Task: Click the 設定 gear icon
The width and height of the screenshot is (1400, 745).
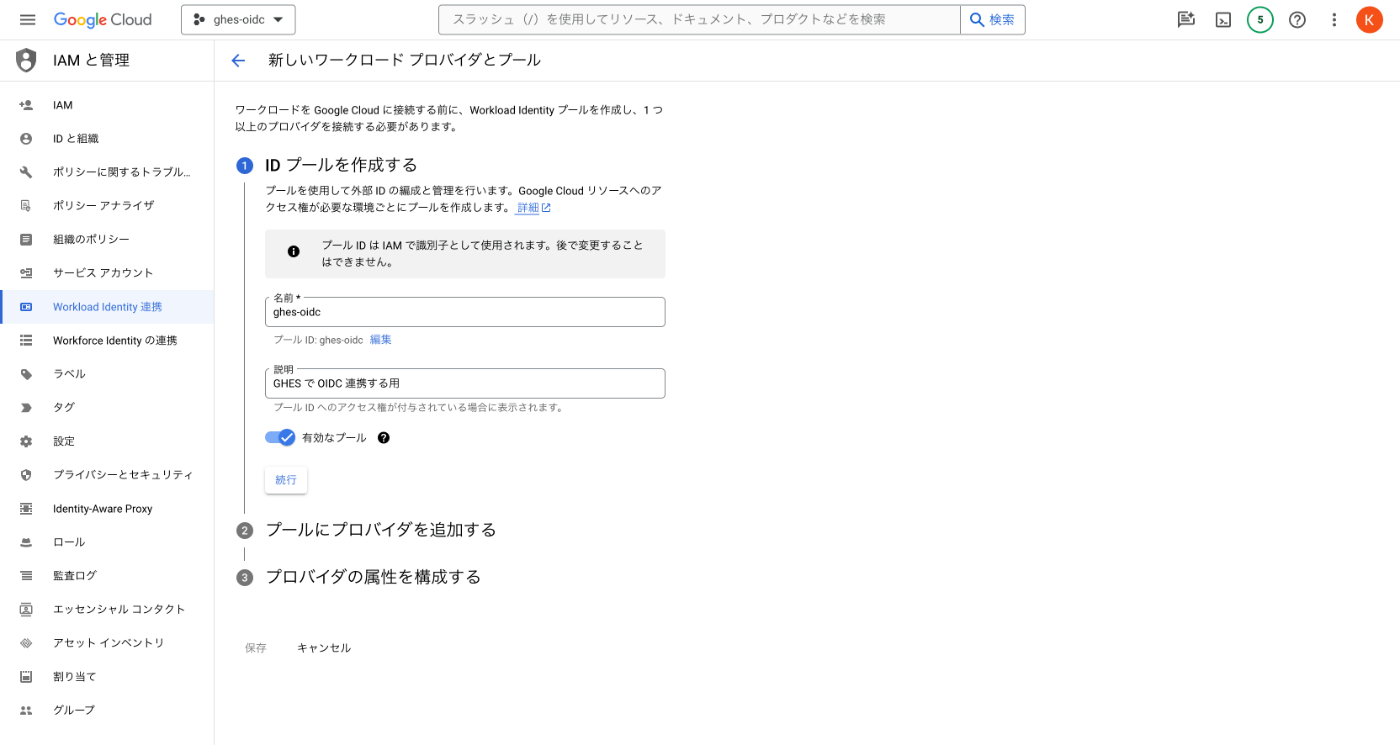Action: coord(26,441)
